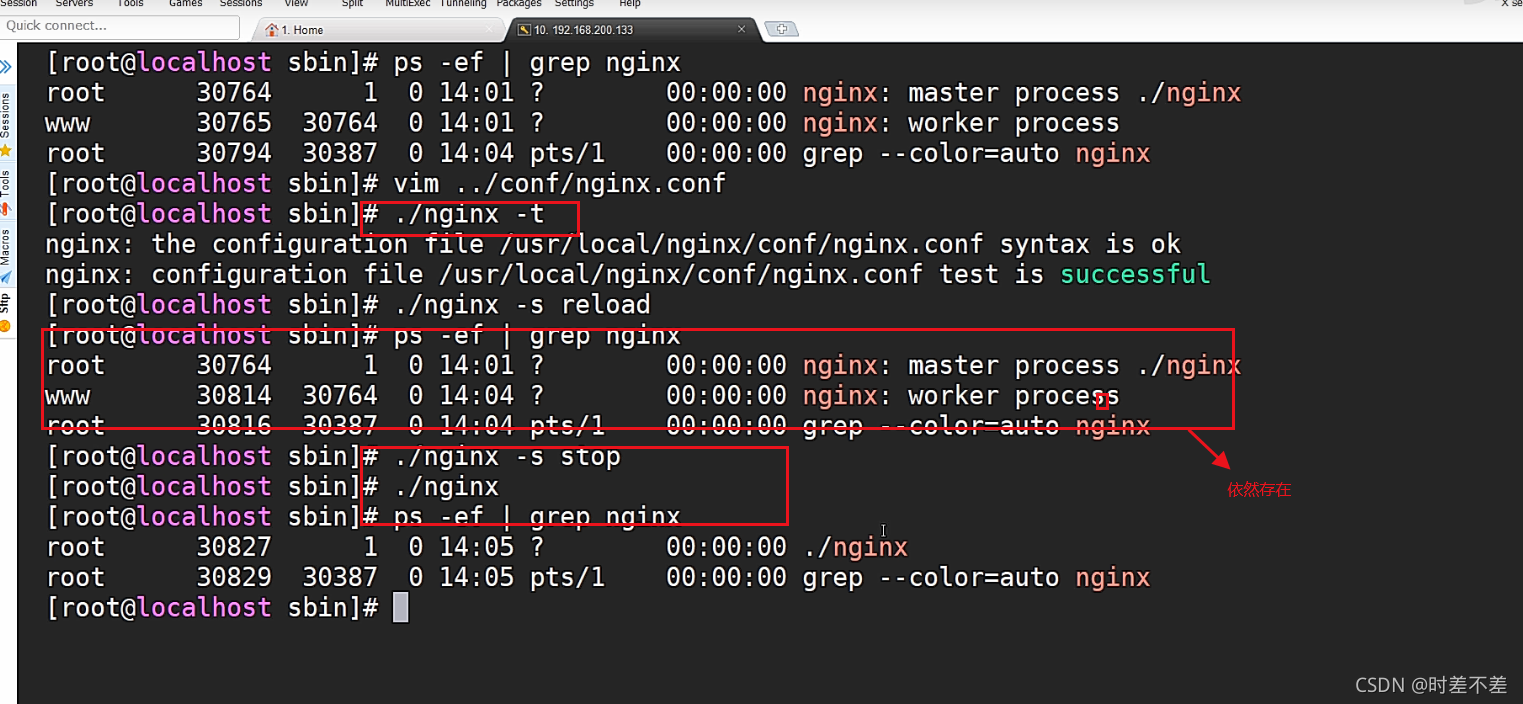Click the home icon on the Home tab
1523x704 pixels.
[272, 30]
